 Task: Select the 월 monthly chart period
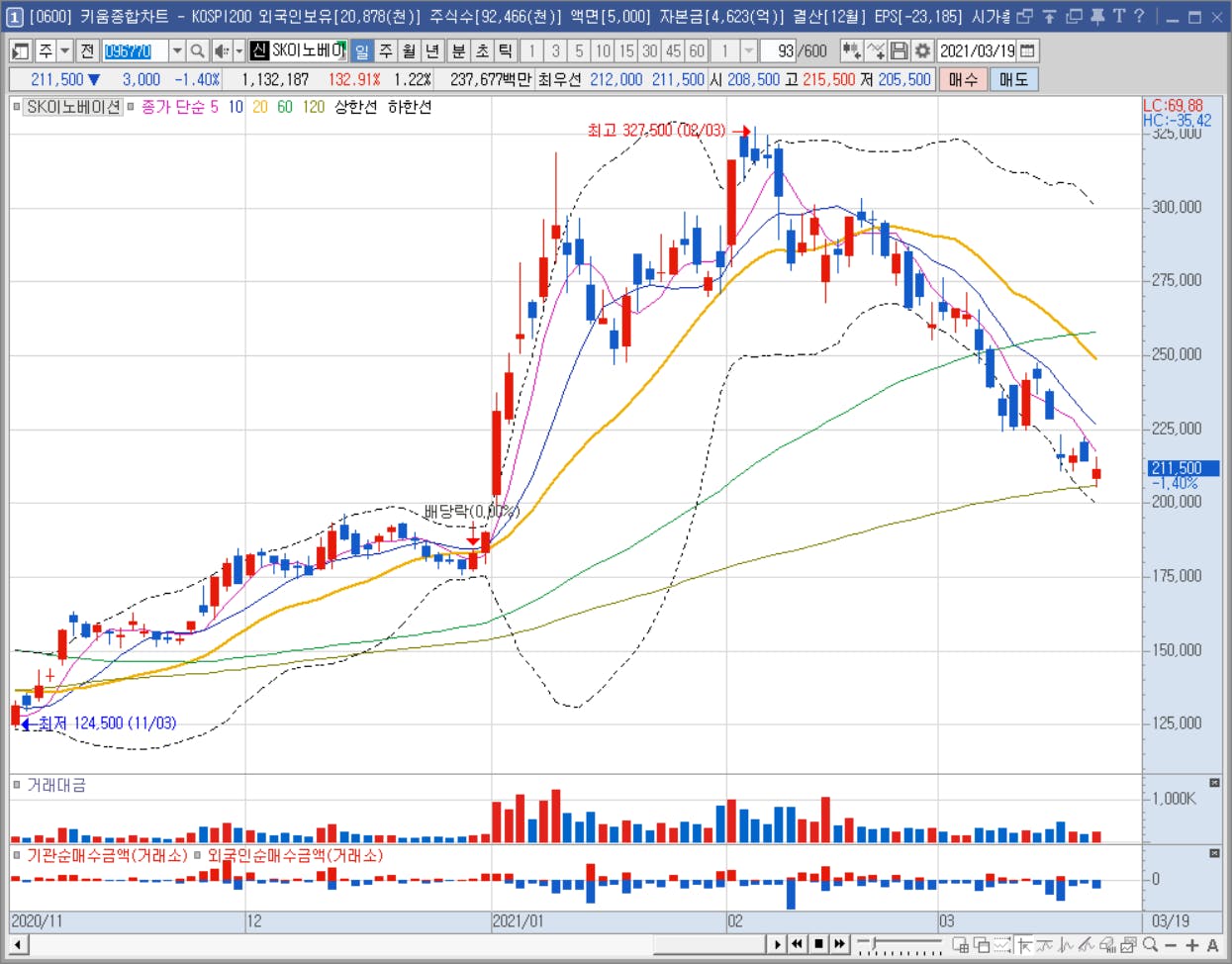click(409, 50)
